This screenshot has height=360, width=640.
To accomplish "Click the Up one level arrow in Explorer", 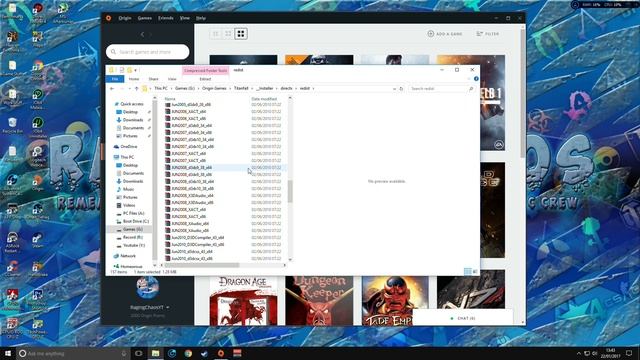I will pos(136,89).
